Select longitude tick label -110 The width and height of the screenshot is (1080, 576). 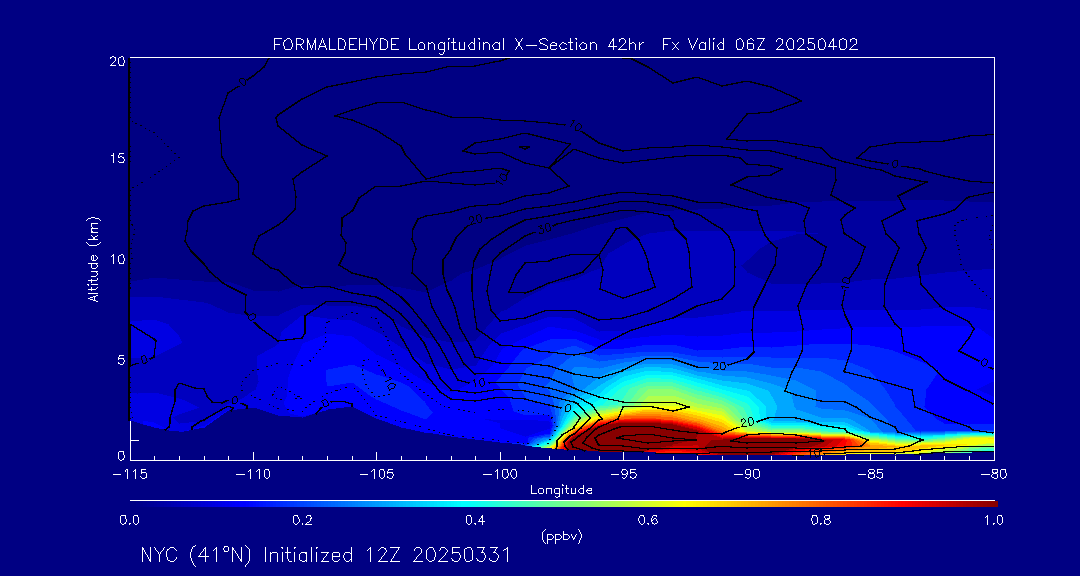click(253, 475)
